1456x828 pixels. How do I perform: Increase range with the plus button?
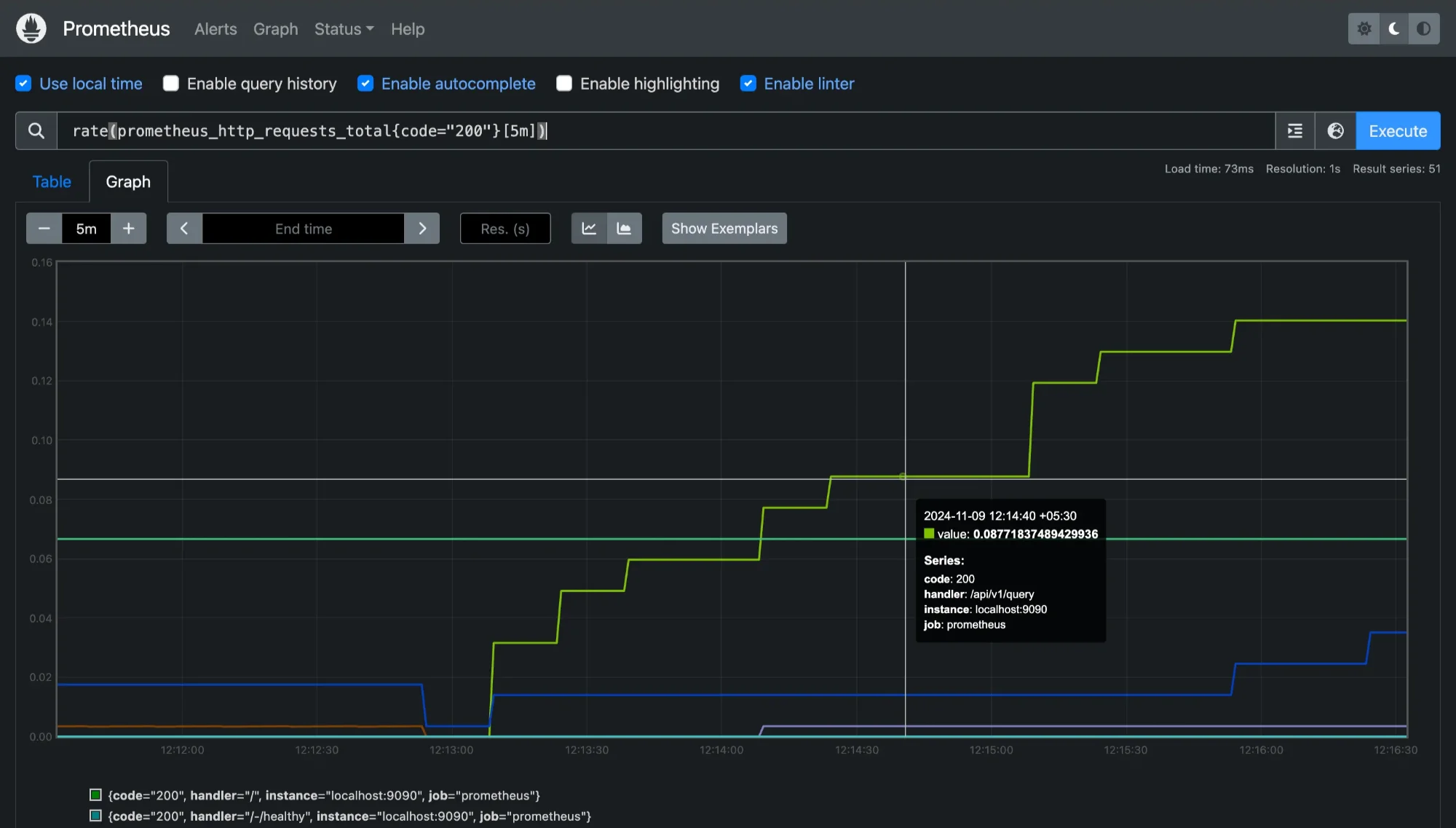(x=129, y=229)
